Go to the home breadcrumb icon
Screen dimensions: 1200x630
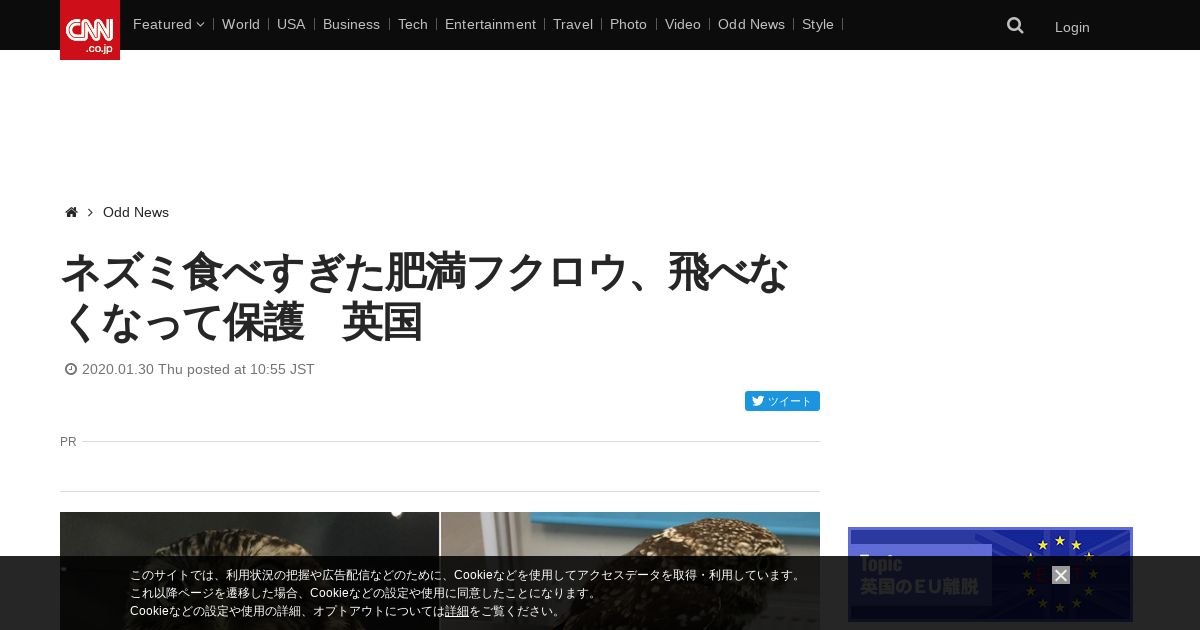pyautogui.click(x=71, y=212)
